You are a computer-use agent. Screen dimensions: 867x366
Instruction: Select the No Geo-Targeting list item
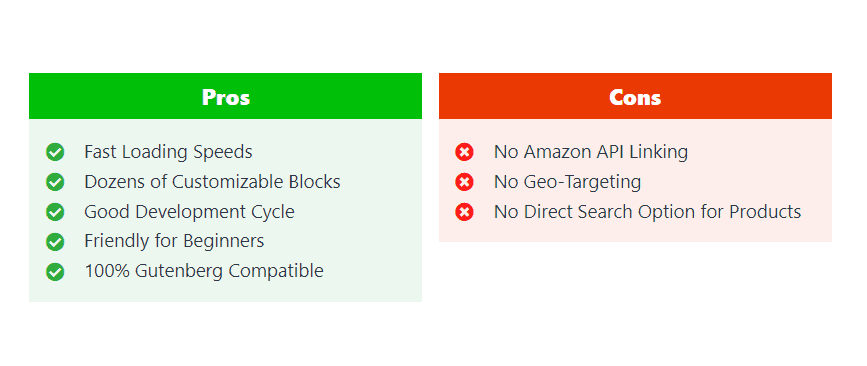click(567, 182)
